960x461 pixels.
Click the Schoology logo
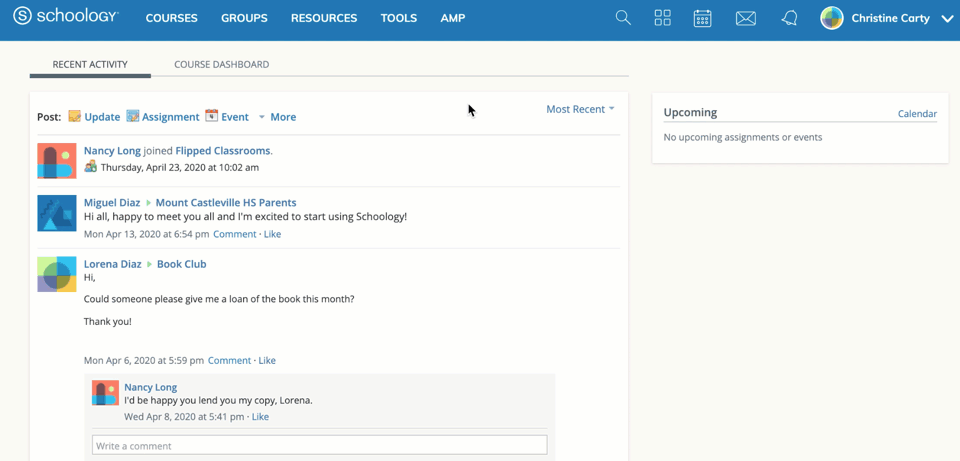(65, 17)
